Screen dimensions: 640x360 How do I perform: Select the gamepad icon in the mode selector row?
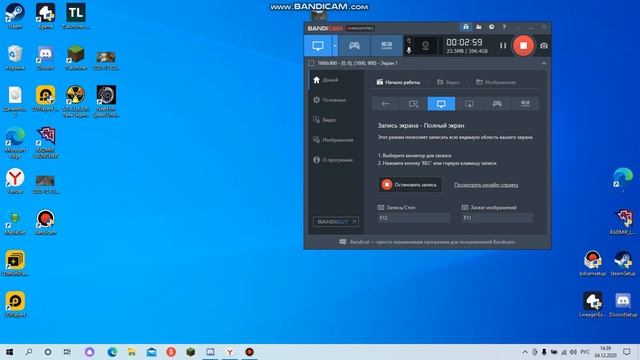pyautogui.click(x=497, y=104)
